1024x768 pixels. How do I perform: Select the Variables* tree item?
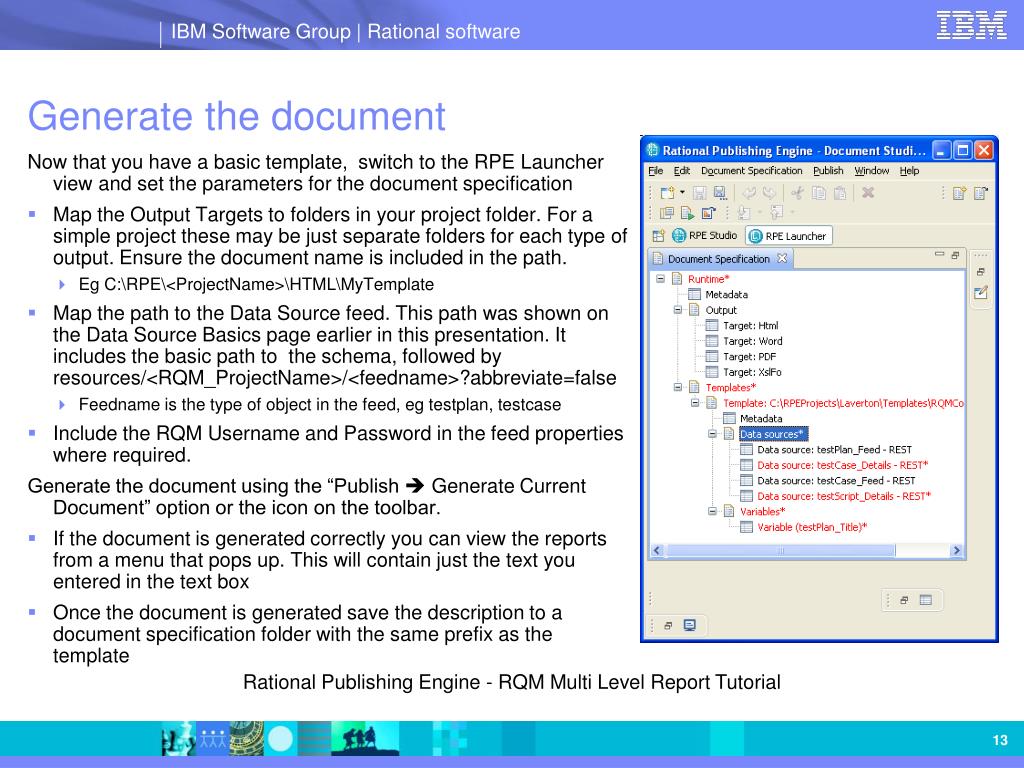tap(762, 511)
